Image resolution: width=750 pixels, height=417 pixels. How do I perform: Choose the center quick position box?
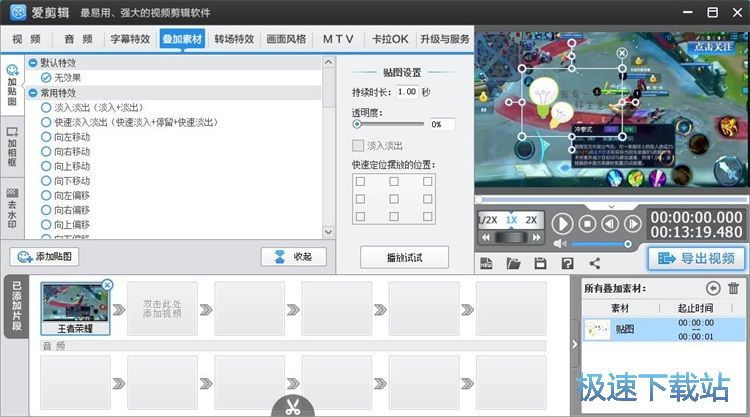pyautogui.click(x=394, y=199)
